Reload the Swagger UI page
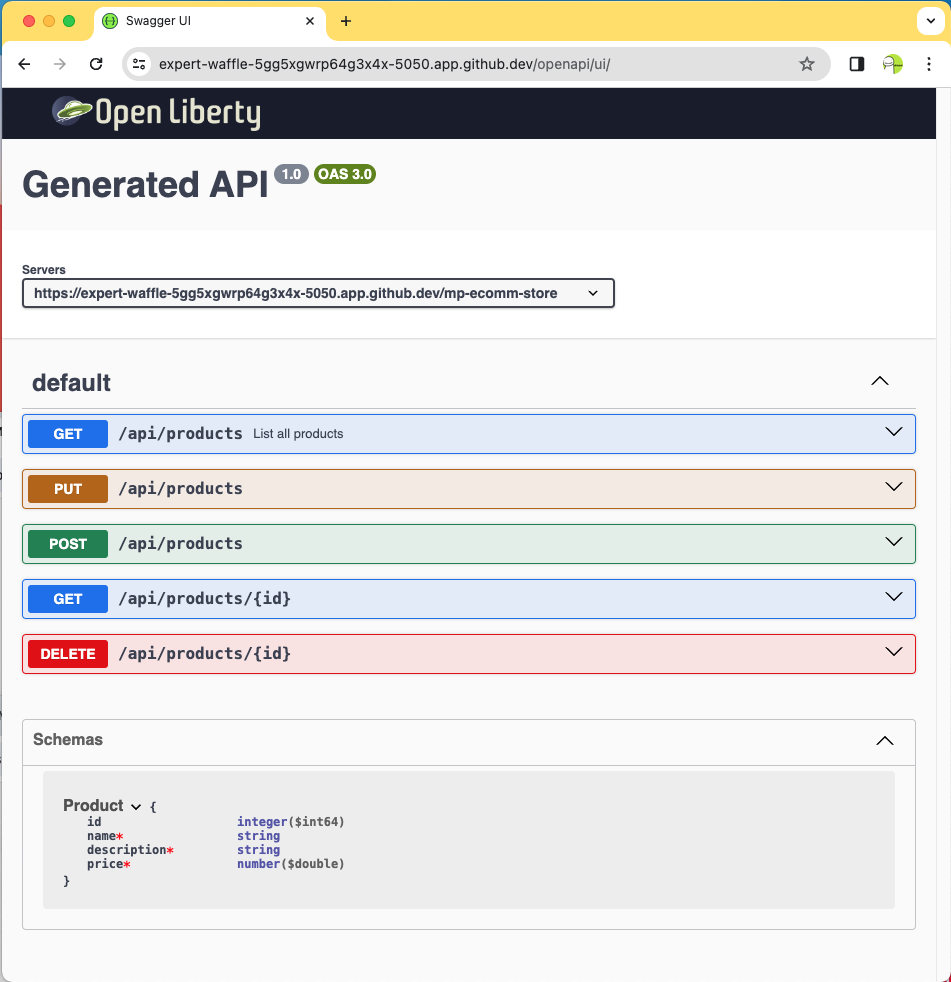 96,64
